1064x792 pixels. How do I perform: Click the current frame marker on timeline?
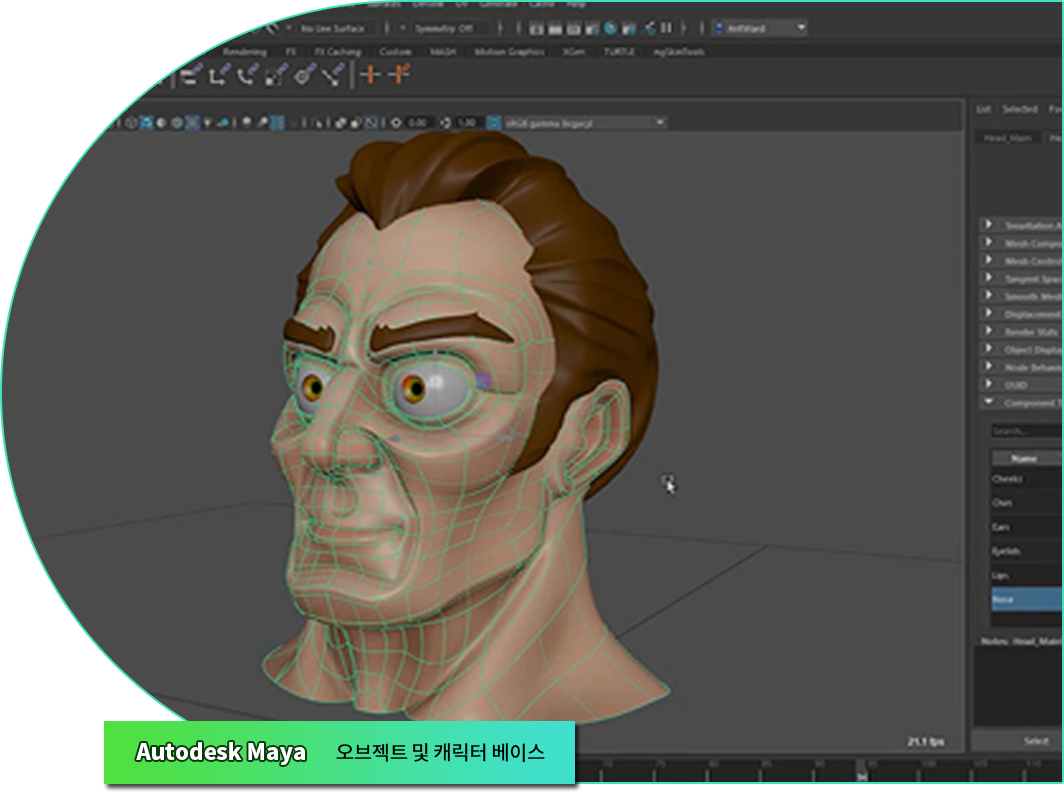[x=862, y=772]
